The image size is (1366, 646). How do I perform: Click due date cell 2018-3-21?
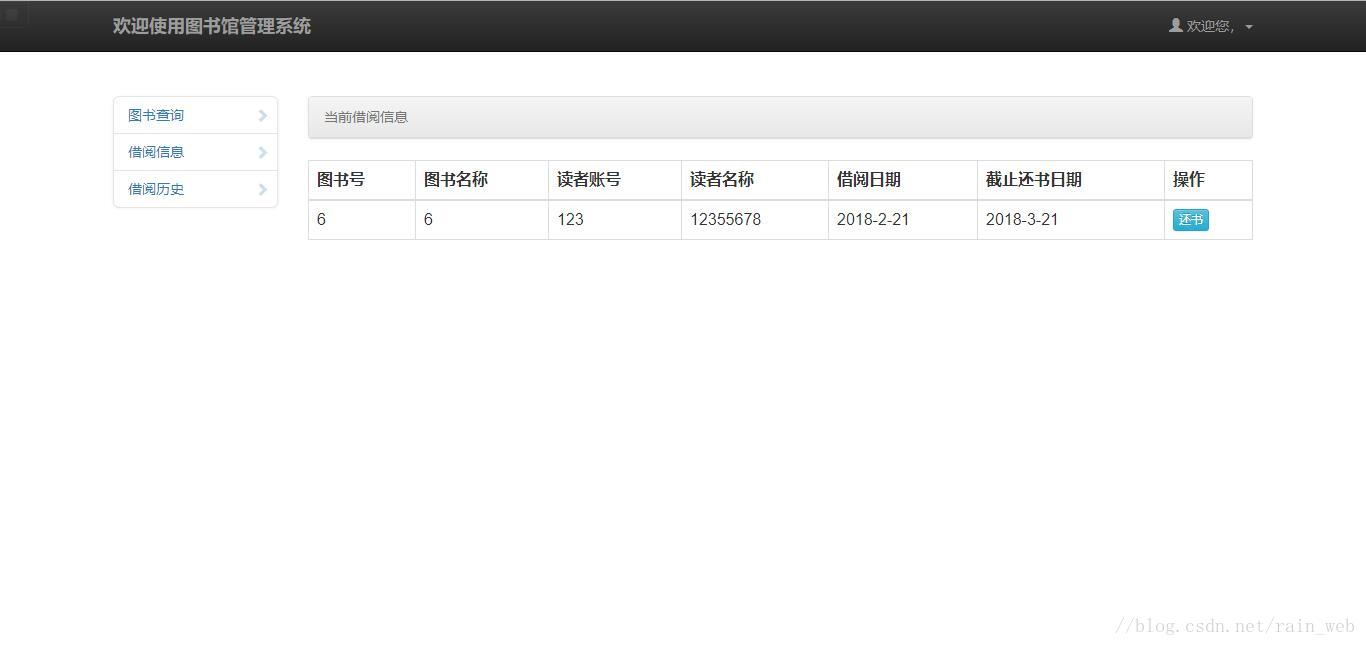(x=1071, y=220)
